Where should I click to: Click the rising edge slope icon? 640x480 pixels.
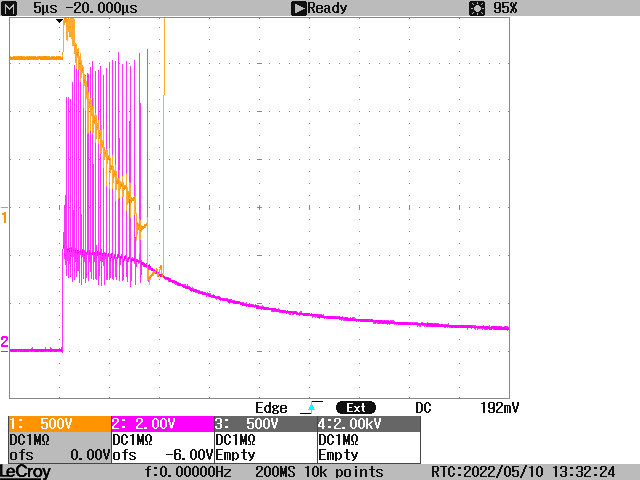click(x=311, y=407)
